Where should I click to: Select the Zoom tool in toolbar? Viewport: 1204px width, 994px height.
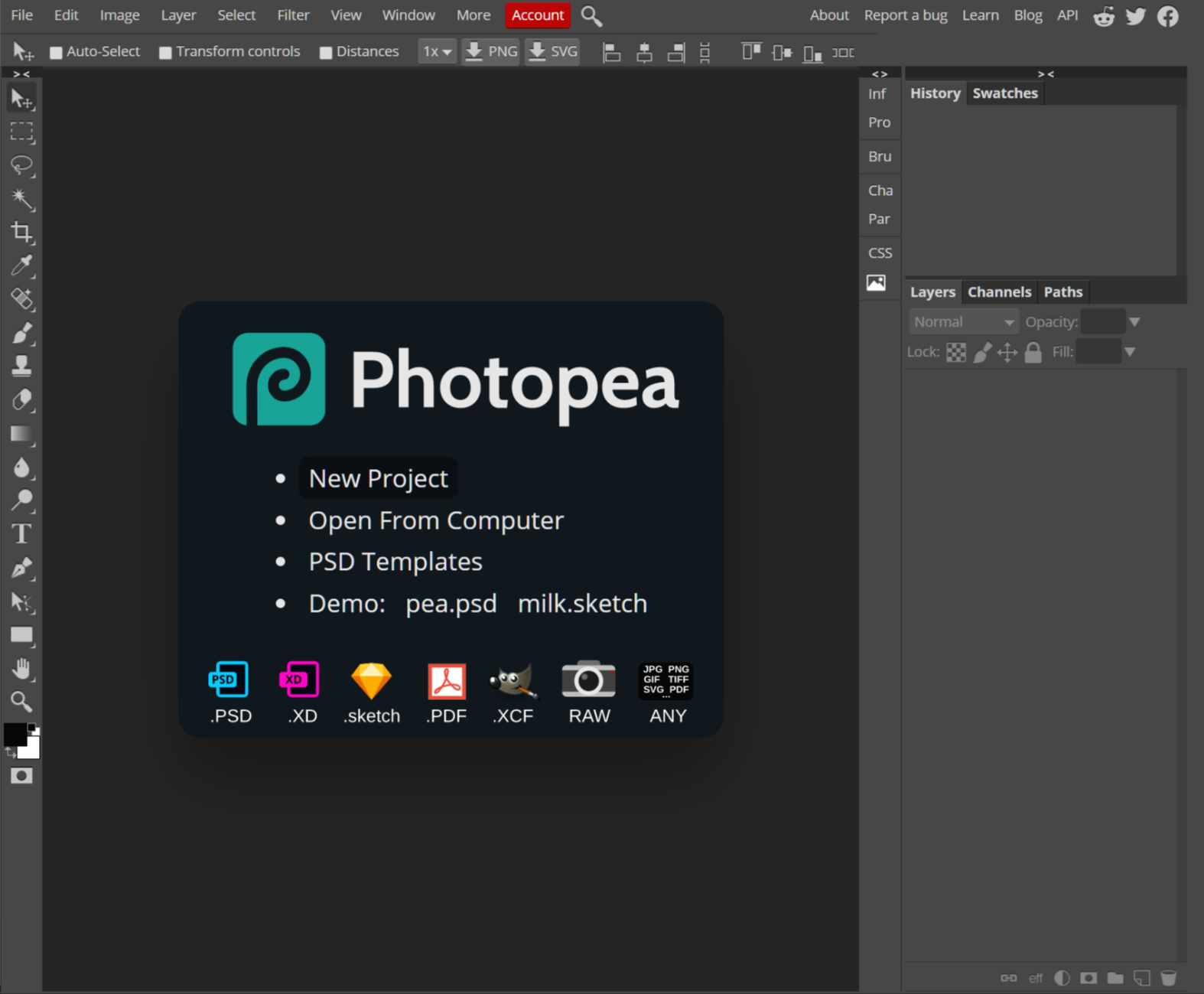coord(21,702)
